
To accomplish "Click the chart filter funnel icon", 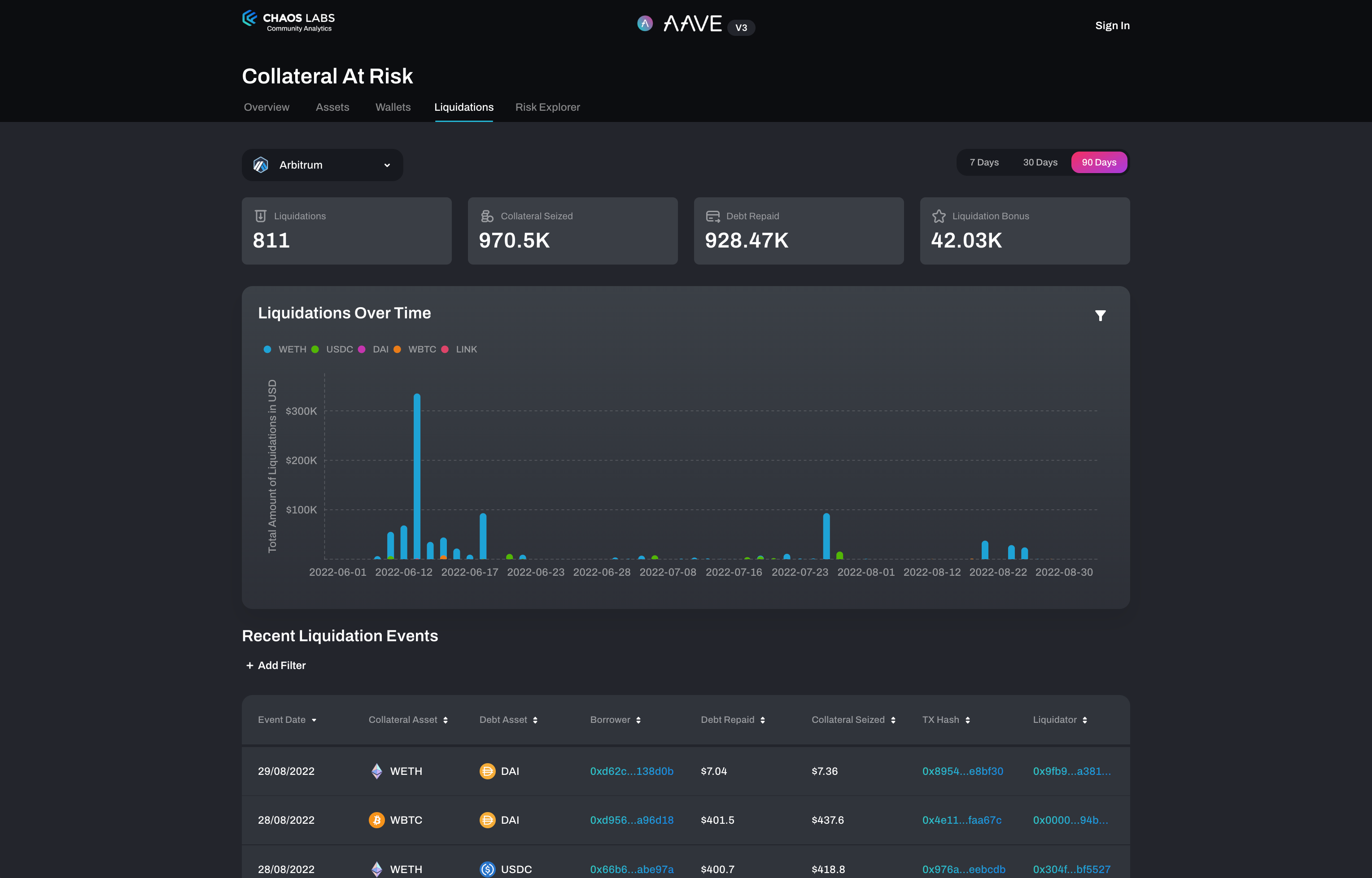I will coord(1100,315).
